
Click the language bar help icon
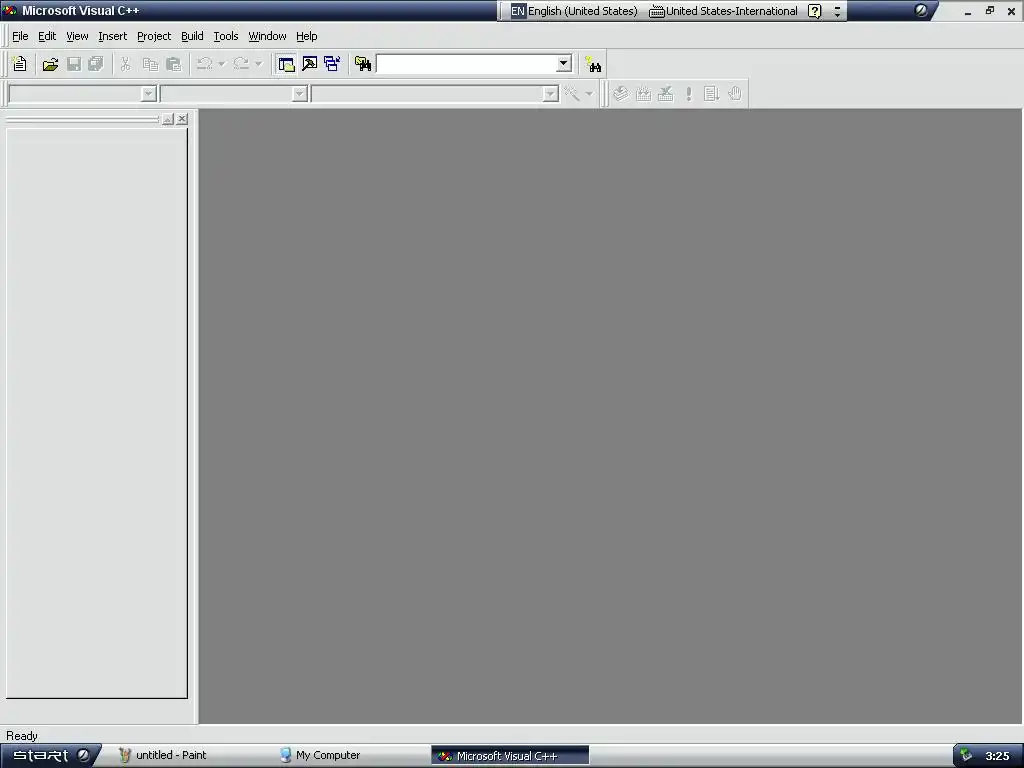coord(814,11)
